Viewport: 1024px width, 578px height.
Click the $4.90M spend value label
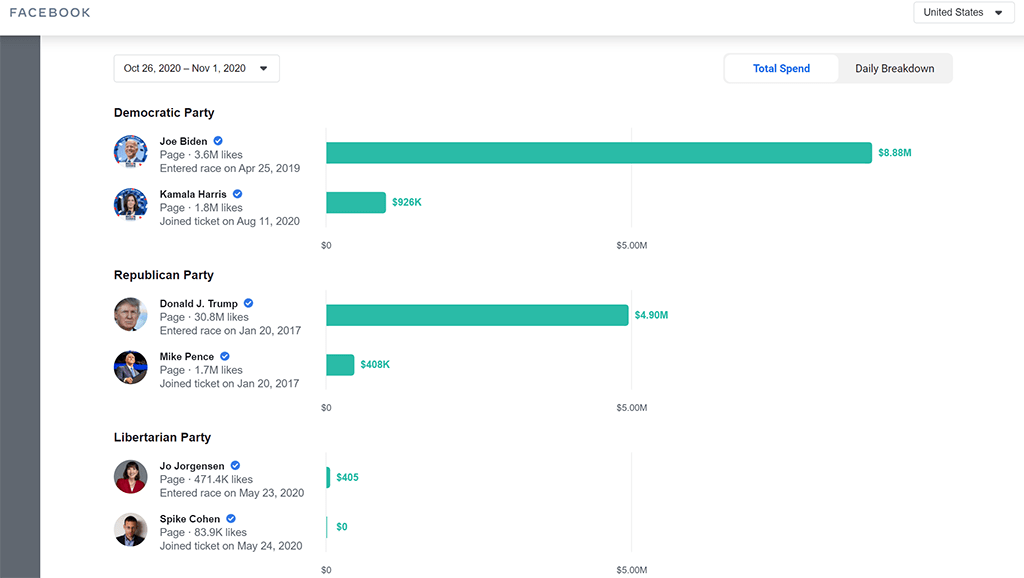point(651,315)
